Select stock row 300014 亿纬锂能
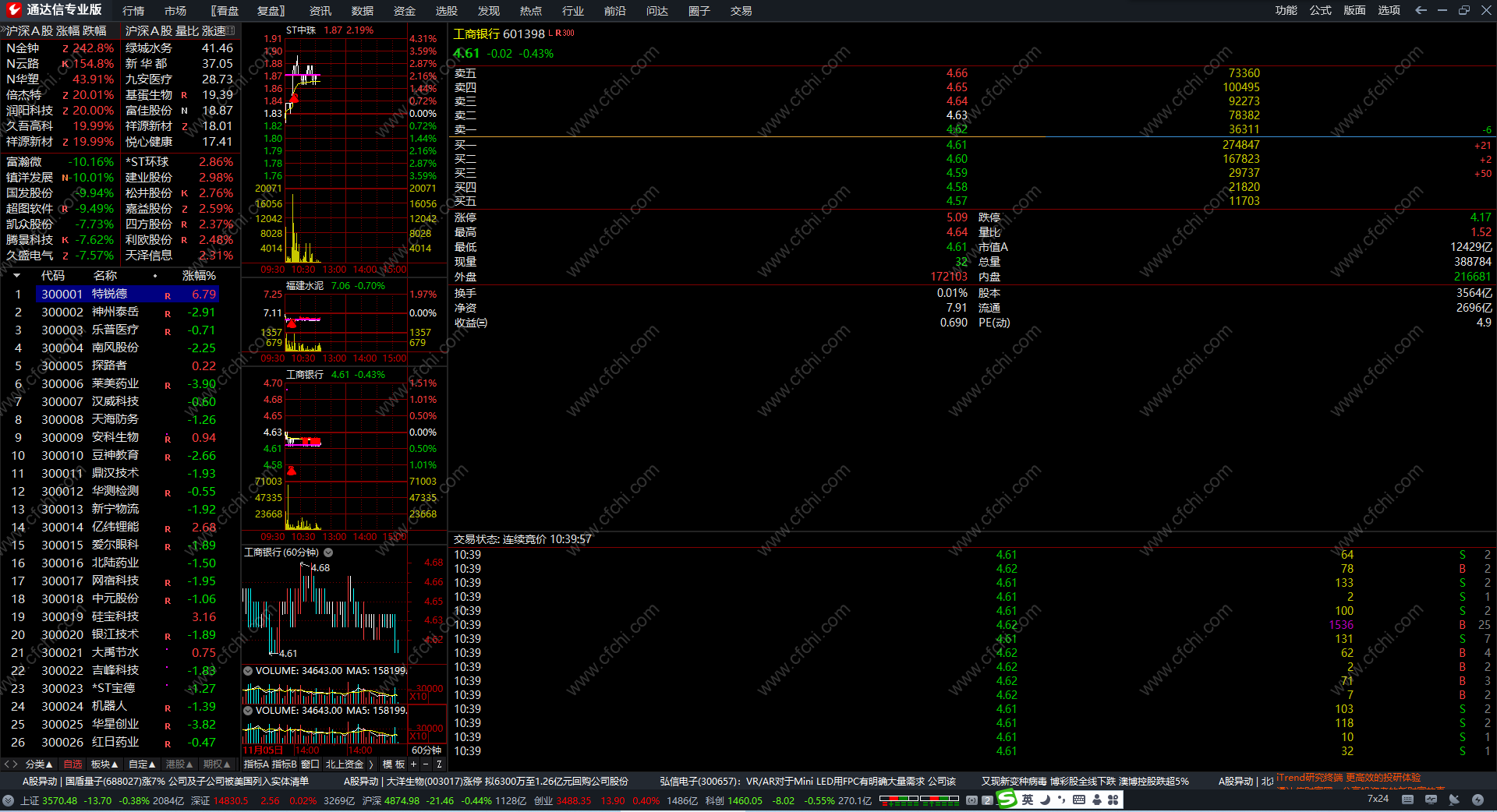1497x812 pixels. coord(120,527)
